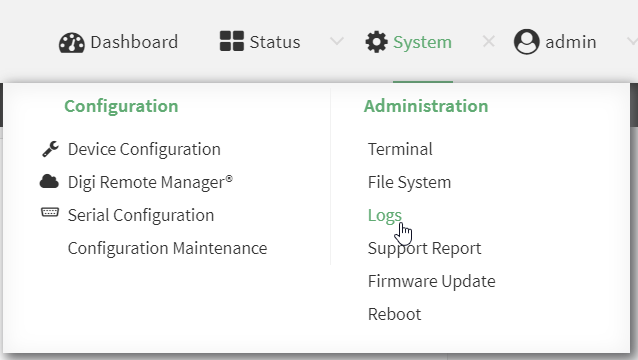Click the Device Configuration wrench icon
The image size is (638, 360).
click(50, 149)
